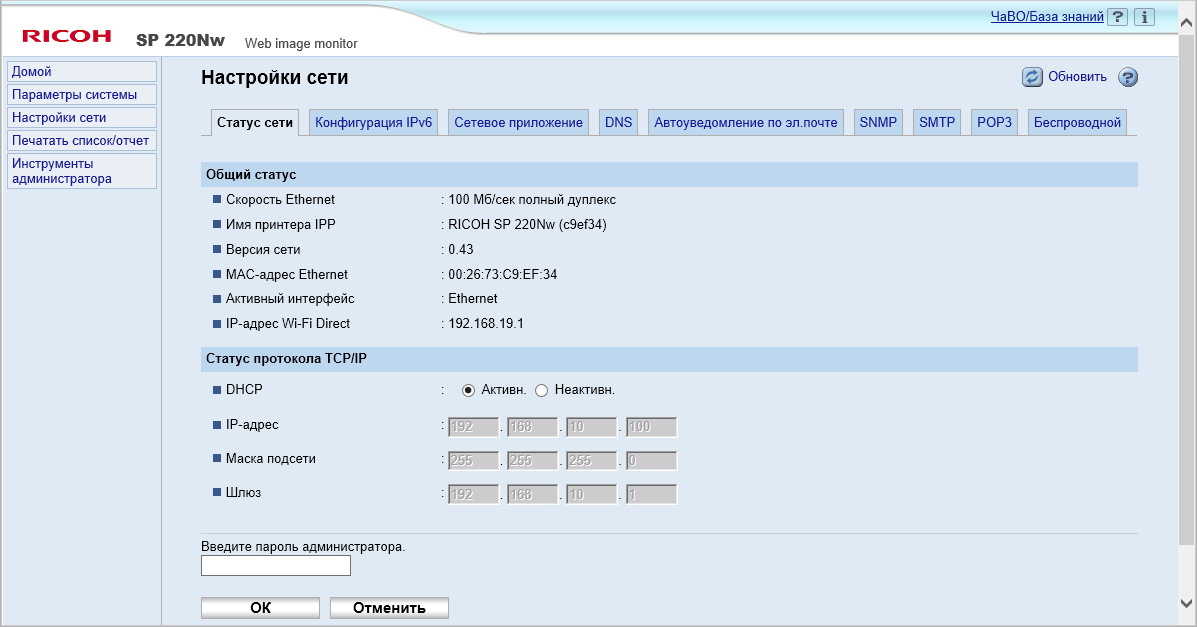Click the third Шлюз octet field 10
1197x627 pixels.
[592, 494]
